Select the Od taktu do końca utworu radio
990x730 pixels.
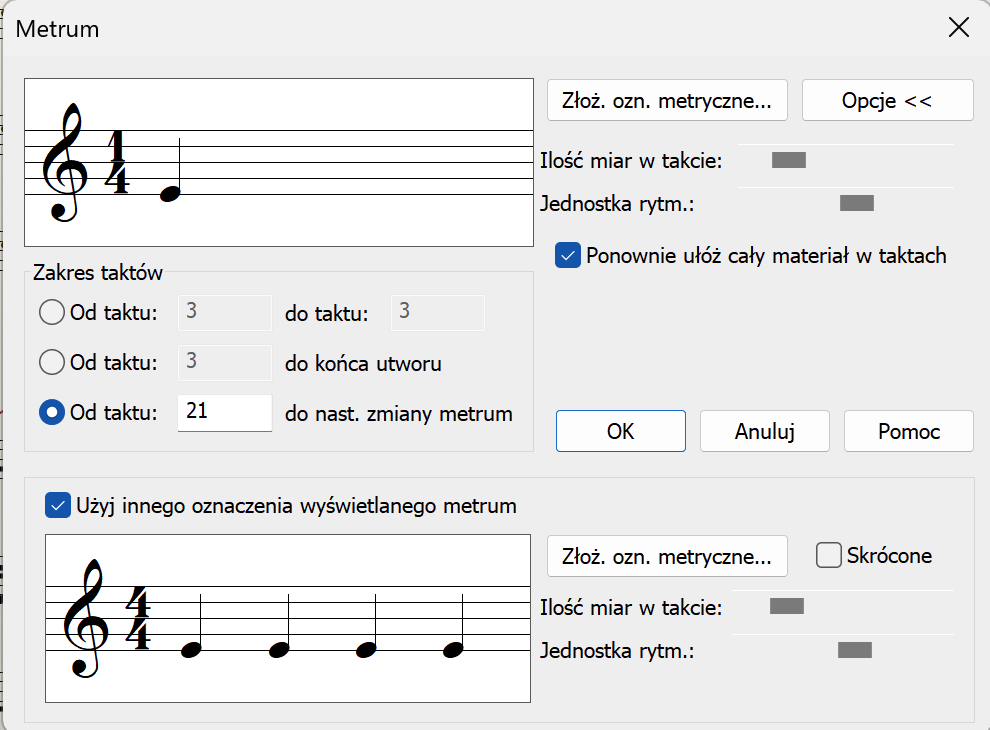[x=52, y=362]
